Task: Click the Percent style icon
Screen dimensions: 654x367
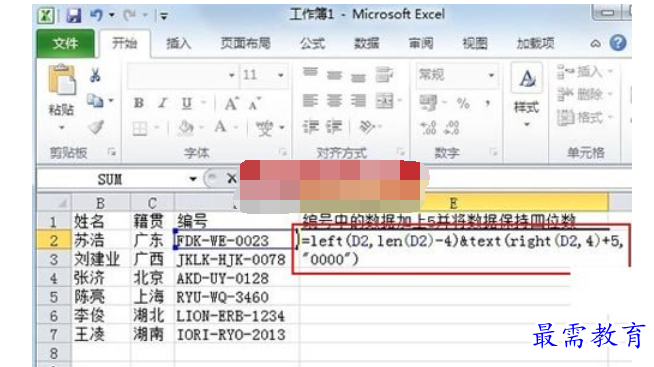Action: 463,103
